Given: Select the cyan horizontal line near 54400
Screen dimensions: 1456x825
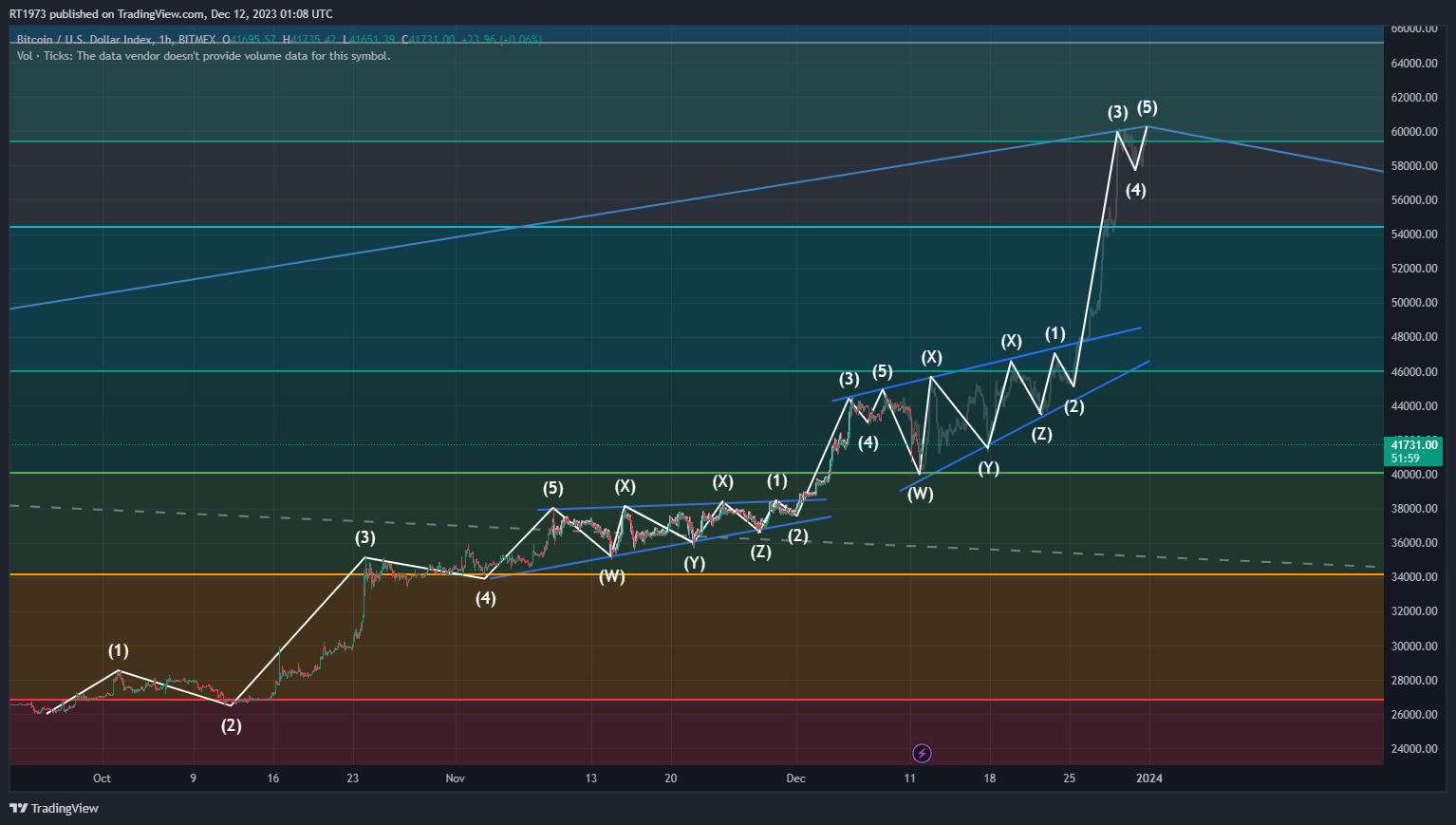Looking at the screenshot, I should coord(697,227).
